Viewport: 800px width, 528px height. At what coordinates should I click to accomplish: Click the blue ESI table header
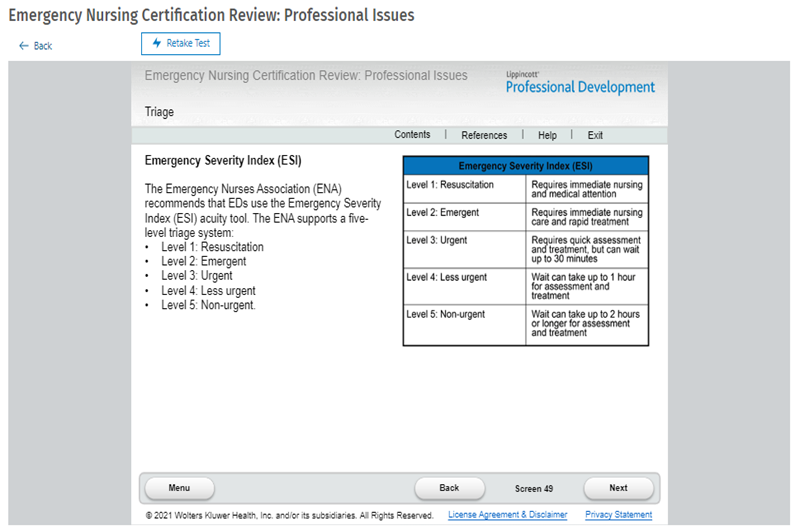526,166
